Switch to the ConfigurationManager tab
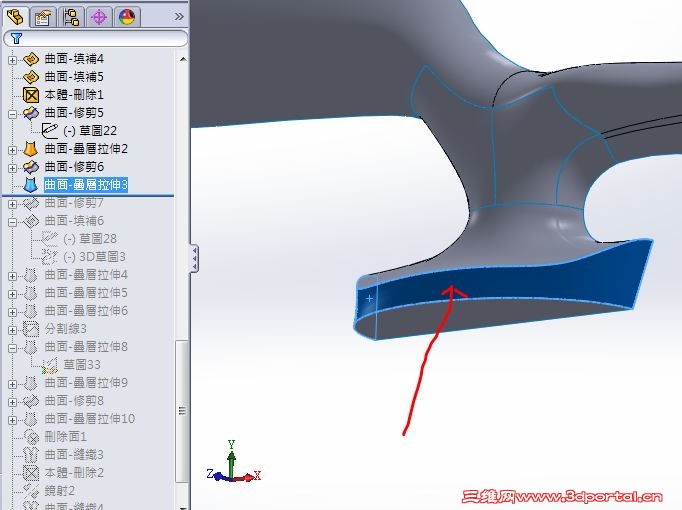The height and width of the screenshot is (510, 682). [71, 17]
